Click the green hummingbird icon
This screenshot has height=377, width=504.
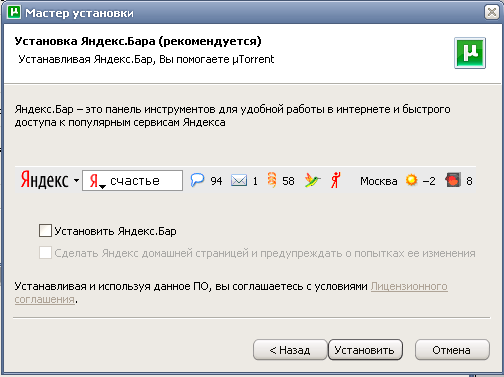pyautogui.click(x=312, y=180)
